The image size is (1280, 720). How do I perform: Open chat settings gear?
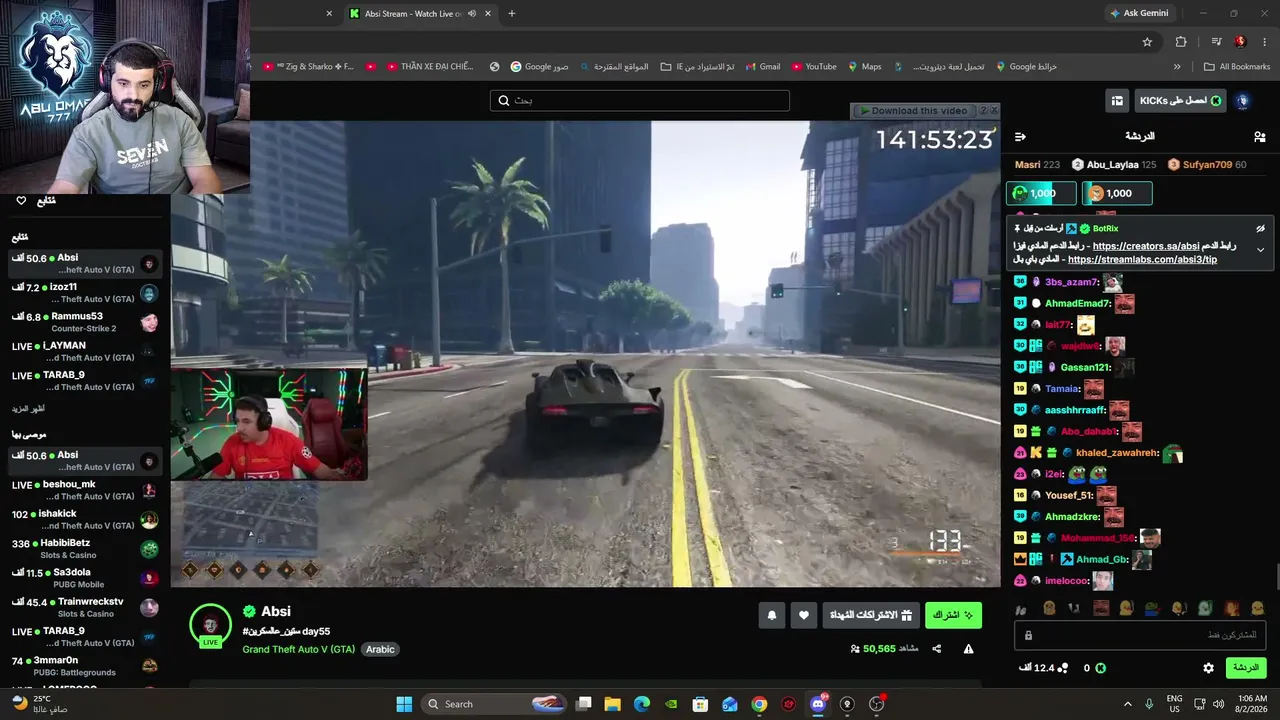(x=1208, y=668)
